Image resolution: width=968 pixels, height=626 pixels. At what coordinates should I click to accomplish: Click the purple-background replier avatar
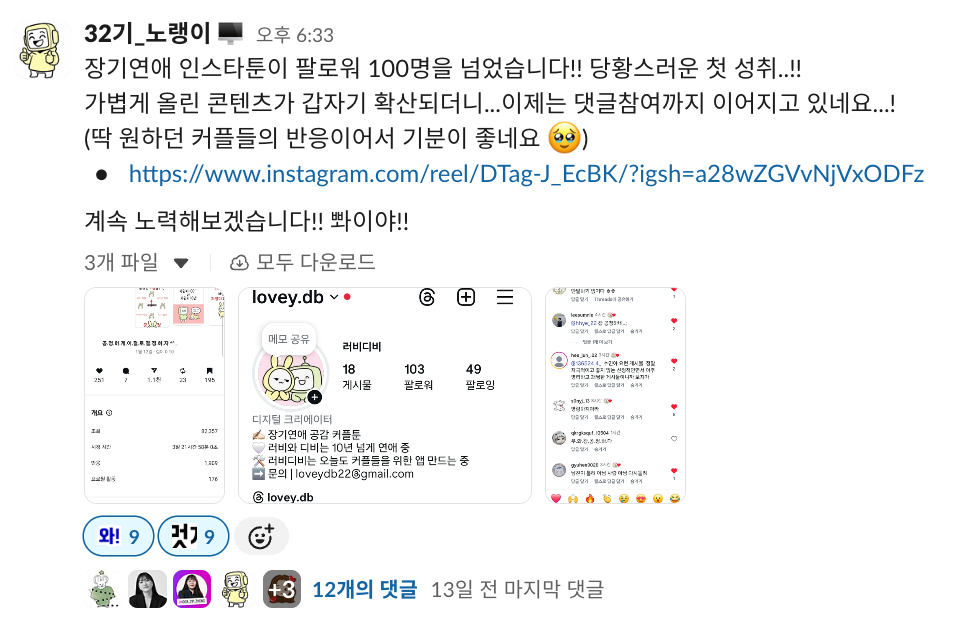pyautogui.click(x=192, y=589)
